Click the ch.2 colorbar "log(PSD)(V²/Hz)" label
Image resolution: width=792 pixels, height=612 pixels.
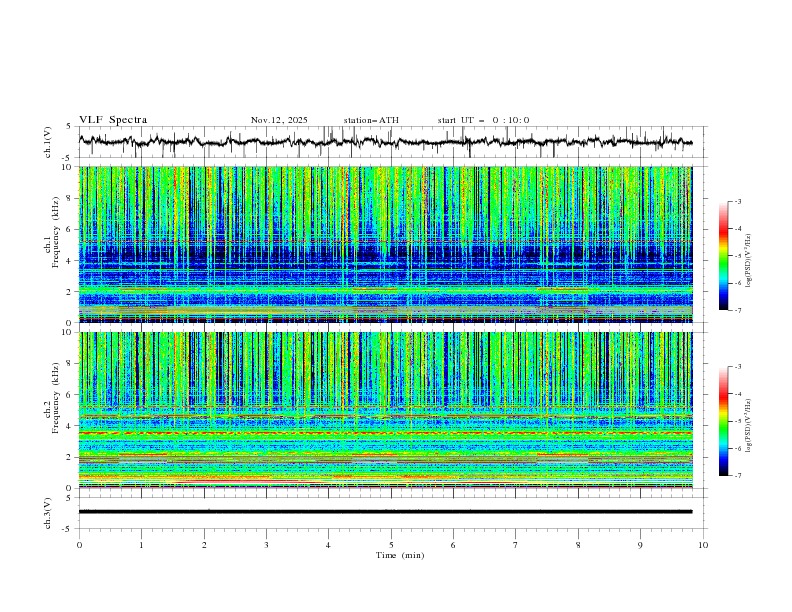pos(748,426)
